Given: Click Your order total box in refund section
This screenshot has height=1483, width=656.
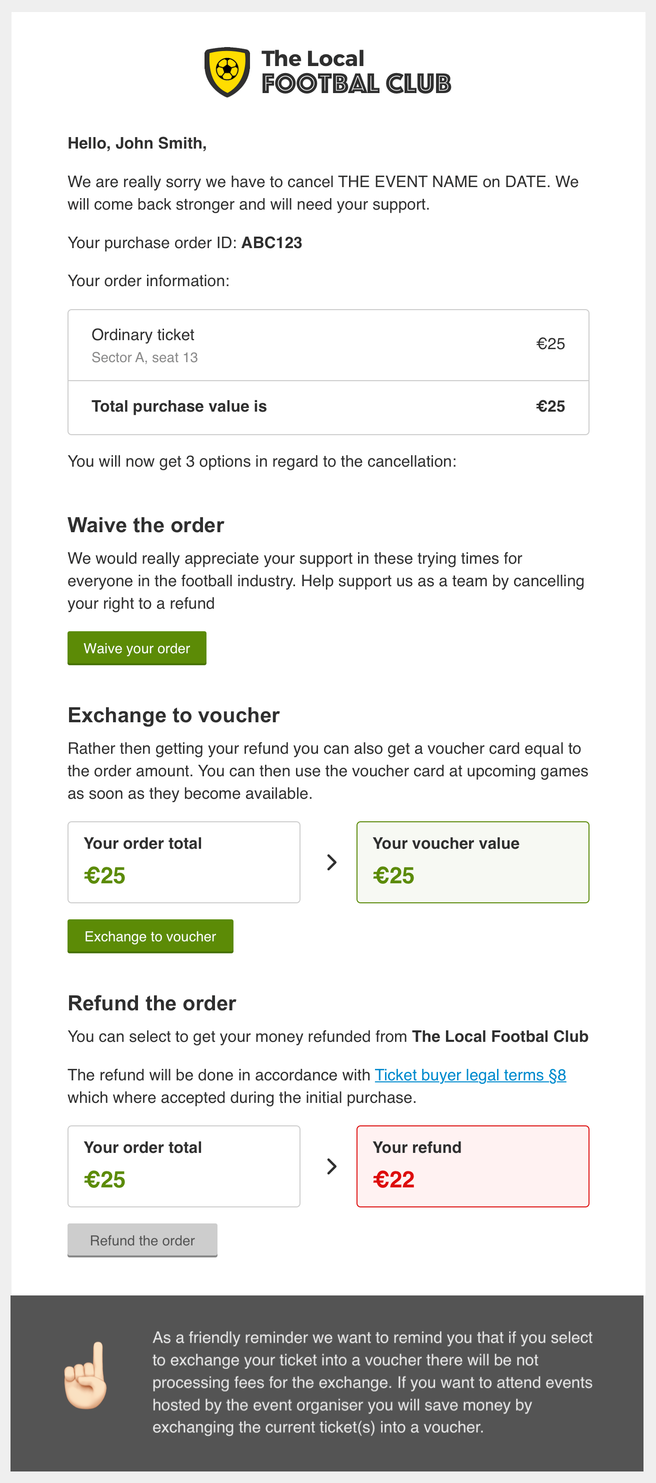Looking at the screenshot, I should pyautogui.click(x=184, y=1166).
